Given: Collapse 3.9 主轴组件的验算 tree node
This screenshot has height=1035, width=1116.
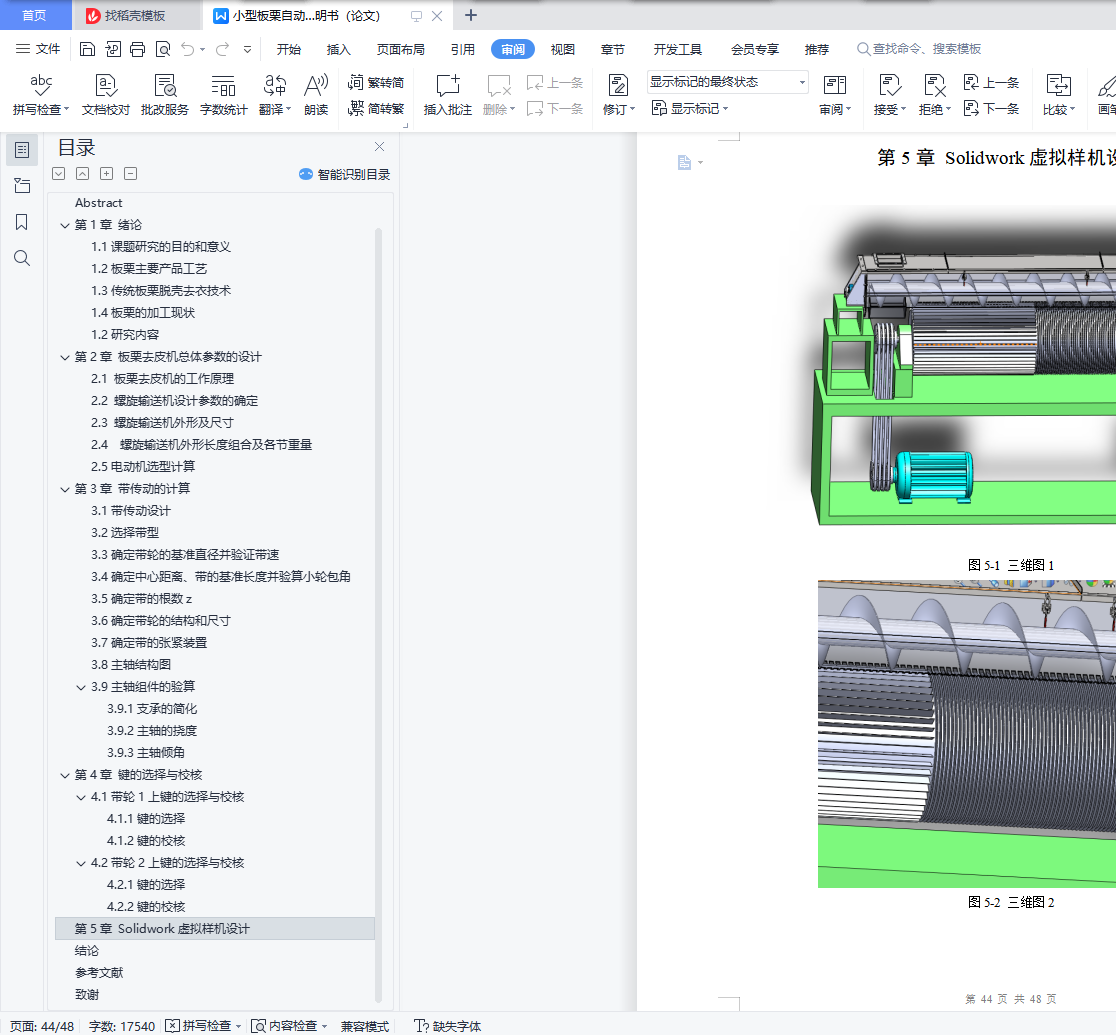Looking at the screenshot, I should pos(81,687).
